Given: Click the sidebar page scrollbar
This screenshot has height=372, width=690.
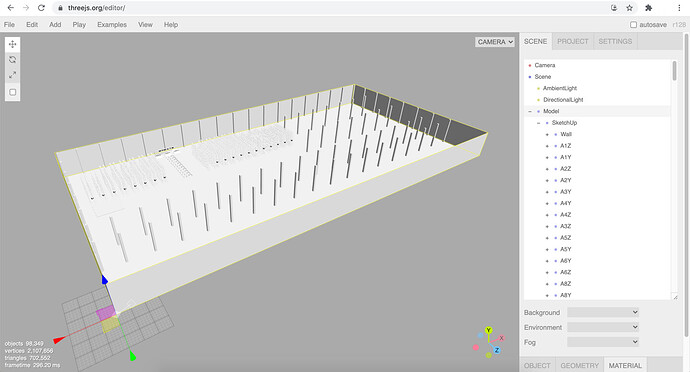Looking at the screenshot, I should click(686, 185).
